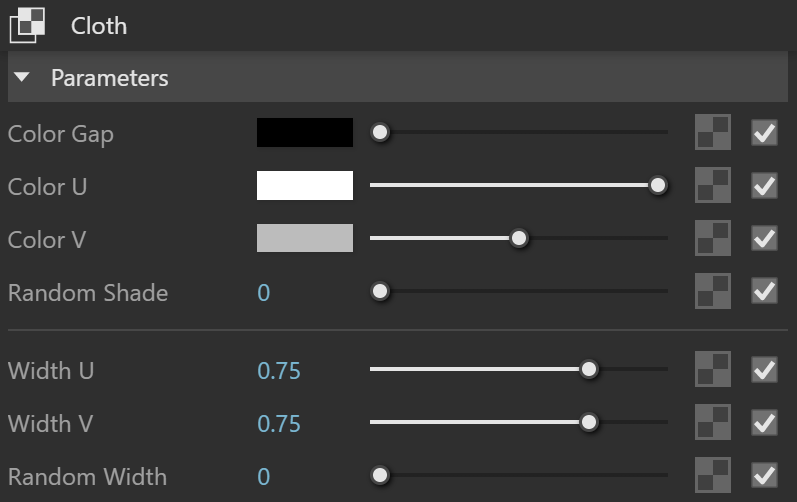797x502 pixels.
Task: Toggle the Color V checkbox
Action: 764,238
